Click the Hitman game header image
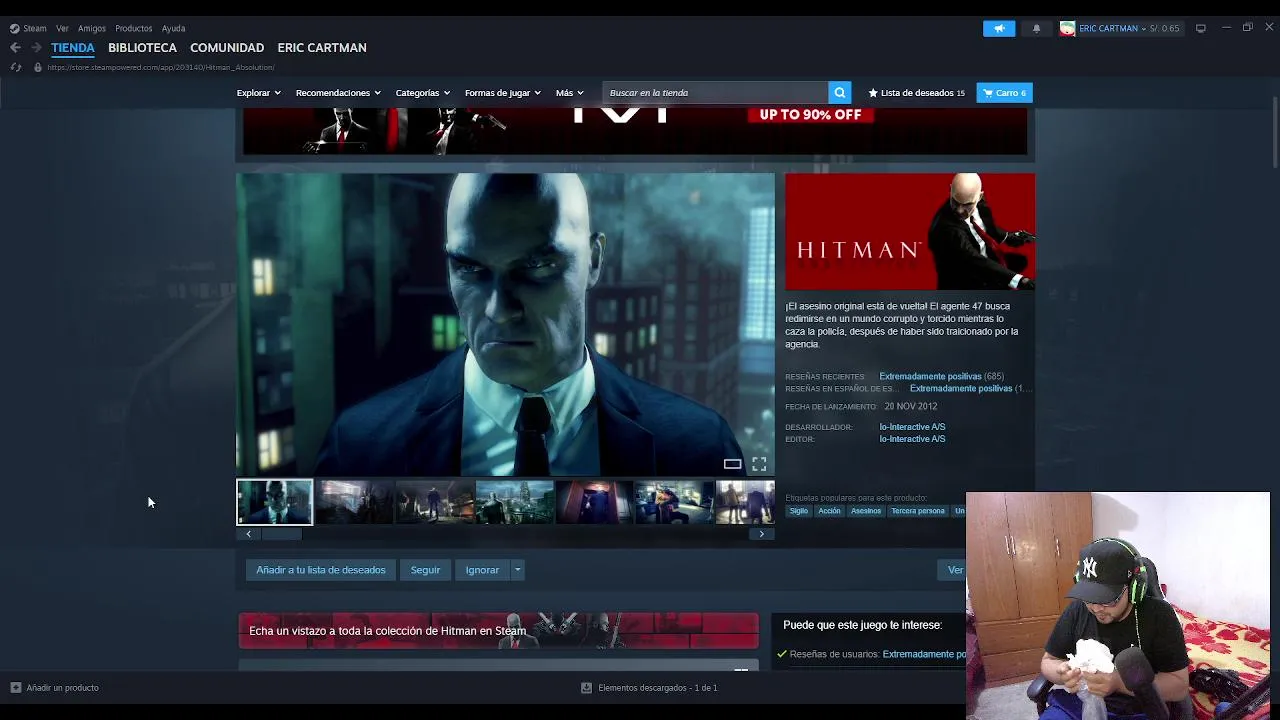Image resolution: width=1280 pixels, height=720 pixels. [910, 232]
